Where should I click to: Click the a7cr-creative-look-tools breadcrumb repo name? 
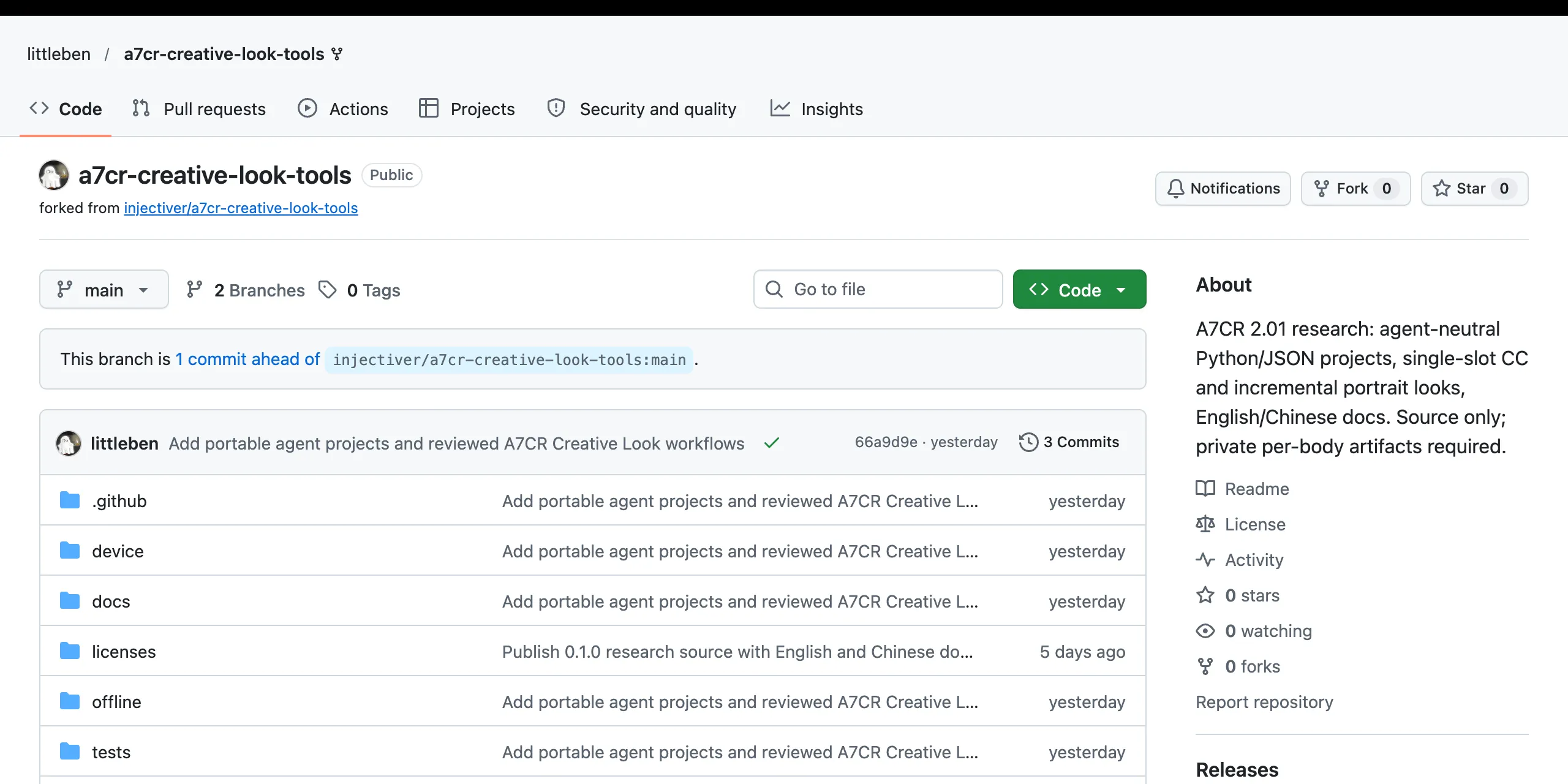coord(224,54)
